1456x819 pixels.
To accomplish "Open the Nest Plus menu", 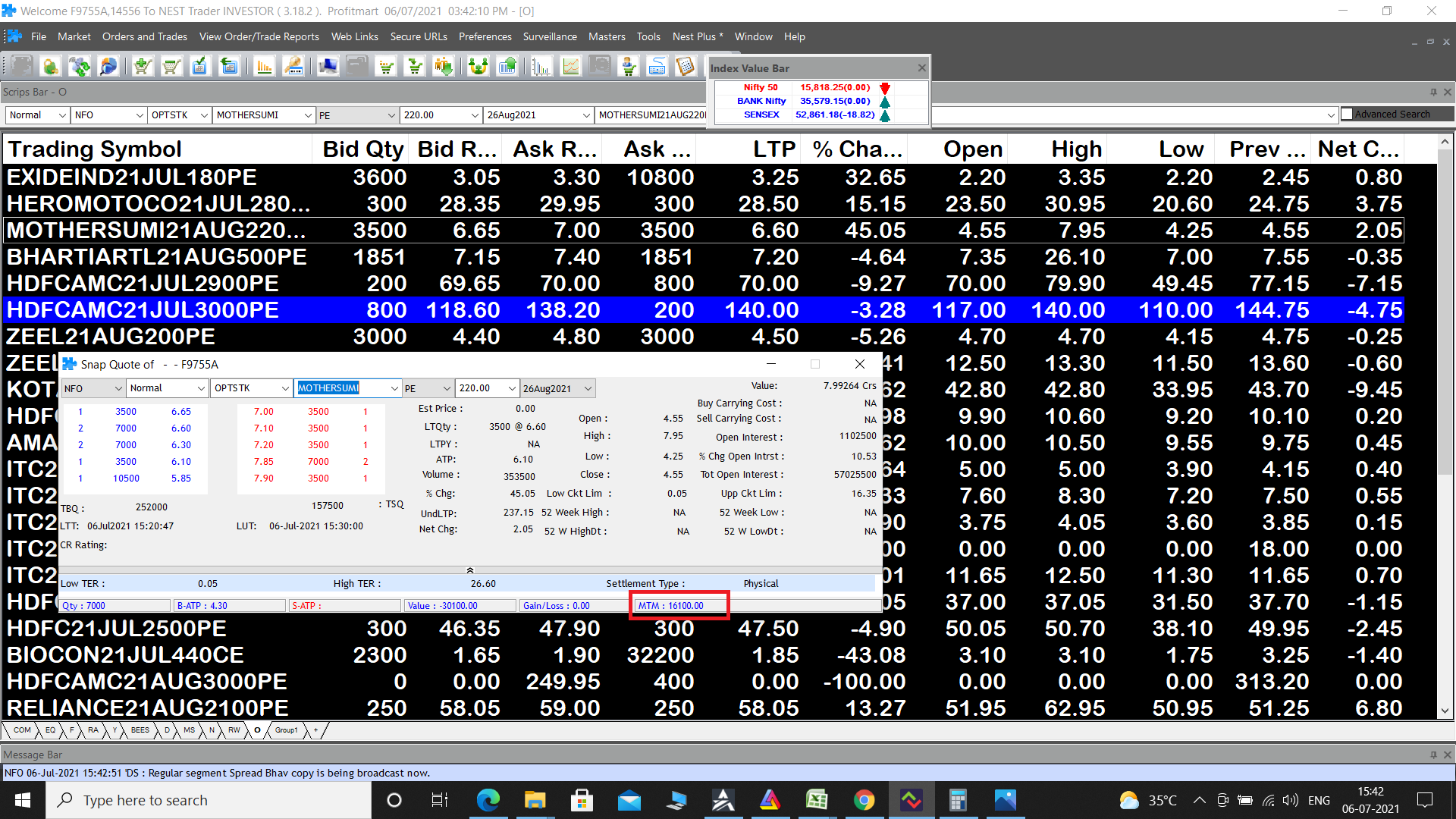I will [x=698, y=36].
